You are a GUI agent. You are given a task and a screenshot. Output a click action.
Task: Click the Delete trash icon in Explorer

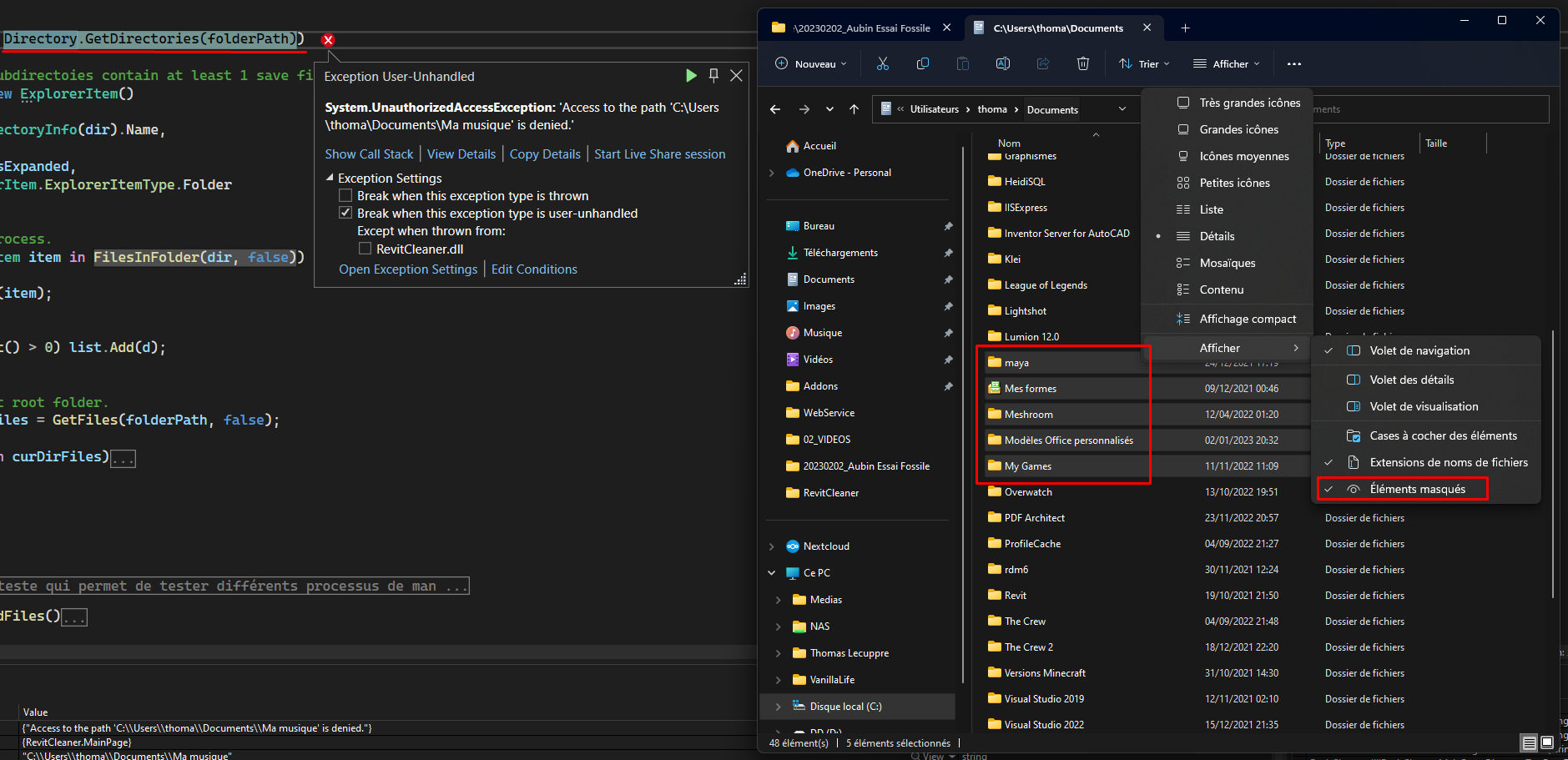1083,63
